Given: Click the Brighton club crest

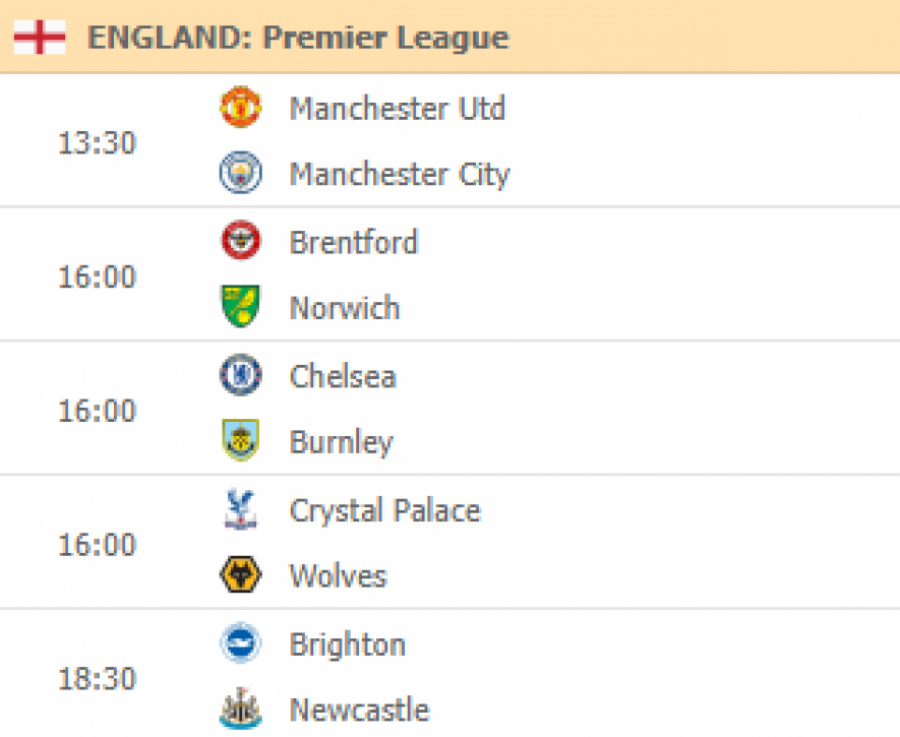Looking at the screenshot, I should [241, 643].
